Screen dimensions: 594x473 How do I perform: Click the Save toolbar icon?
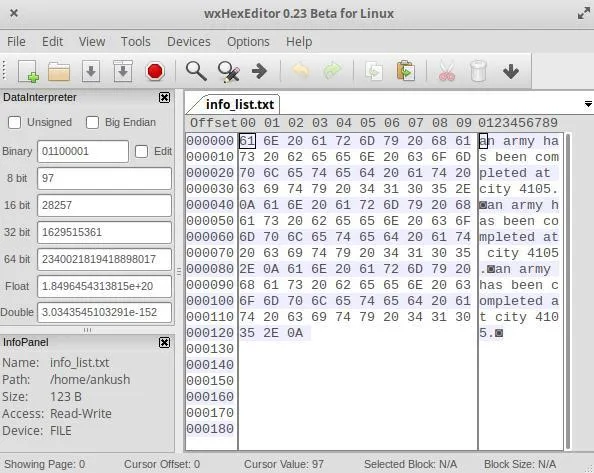91,71
